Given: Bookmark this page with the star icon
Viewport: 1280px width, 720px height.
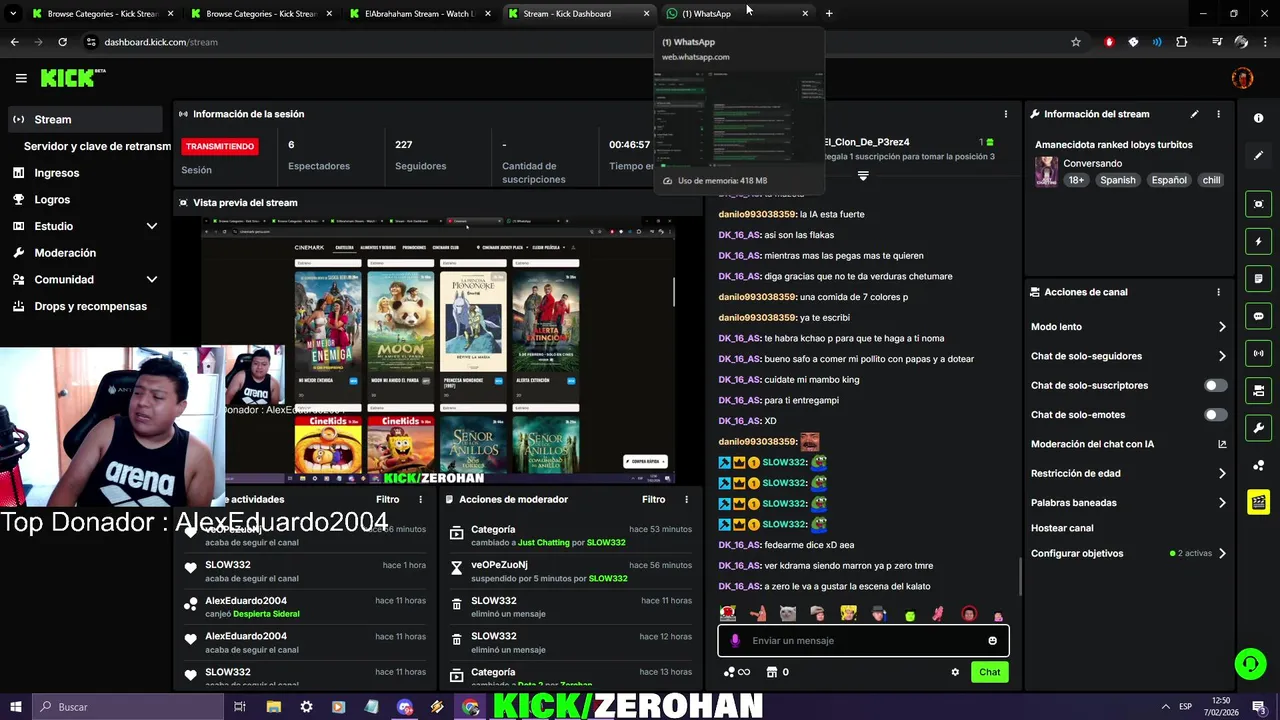Looking at the screenshot, I should (x=1076, y=42).
